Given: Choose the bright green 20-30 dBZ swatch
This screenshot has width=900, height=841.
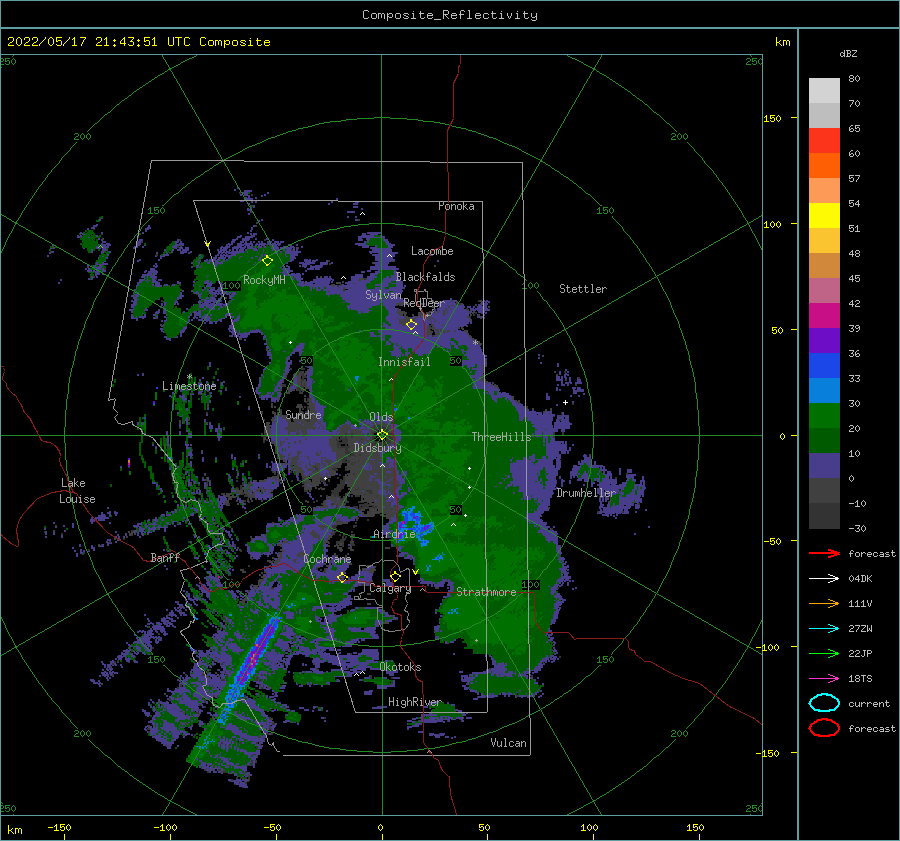Looking at the screenshot, I should [824, 416].
